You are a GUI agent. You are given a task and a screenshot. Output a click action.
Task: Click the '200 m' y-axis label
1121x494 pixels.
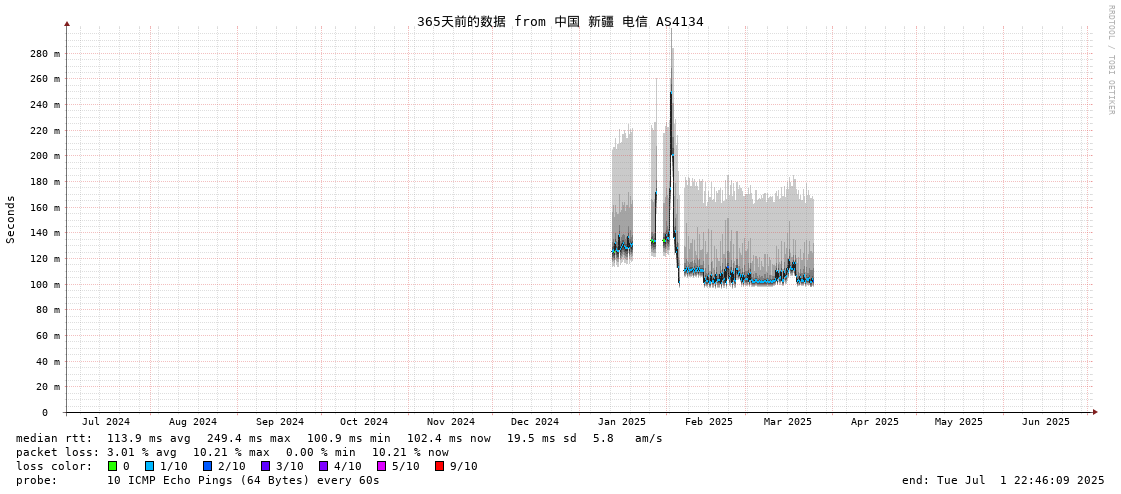(45, 156)
